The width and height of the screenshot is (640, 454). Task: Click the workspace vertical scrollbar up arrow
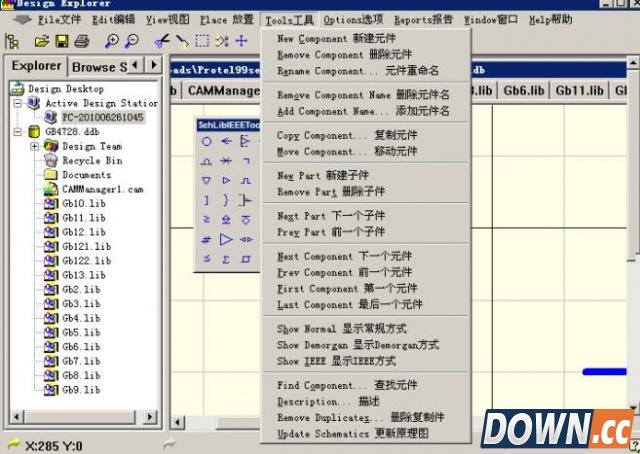(633, 63)
